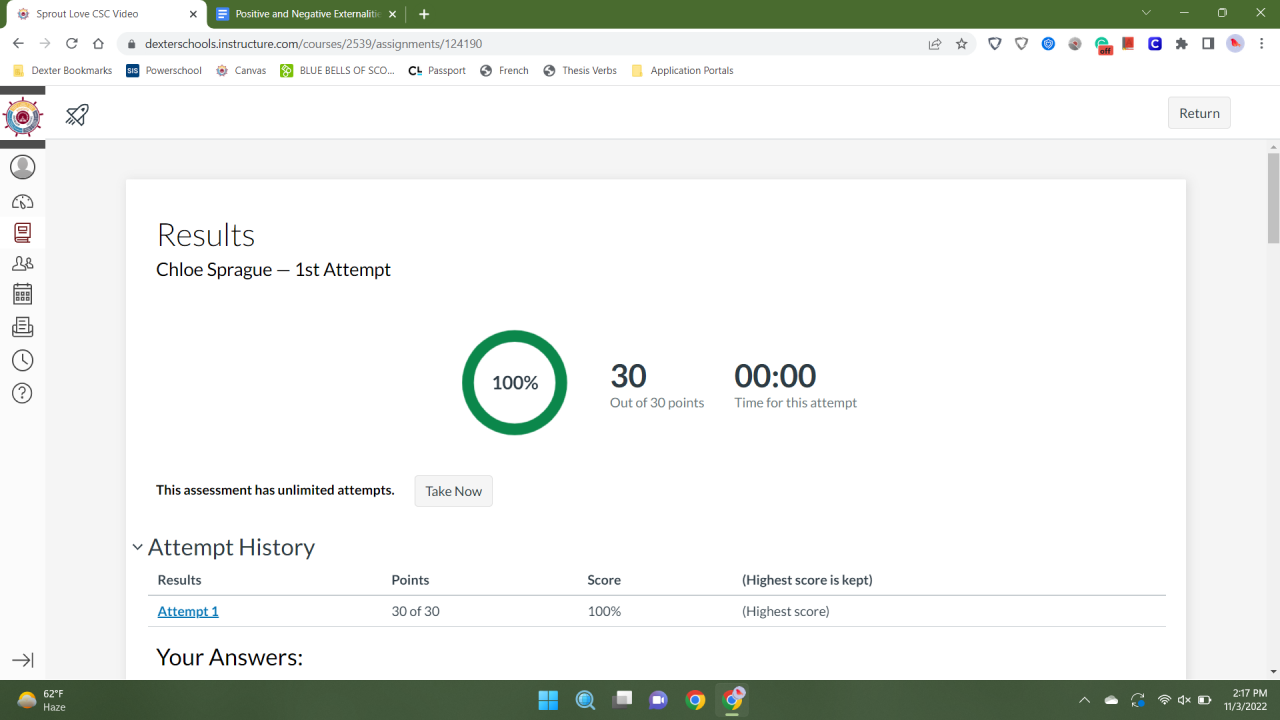Open Windows Search from the taskbar
This screenshot has width=1280, height=720.
point(585,700)
